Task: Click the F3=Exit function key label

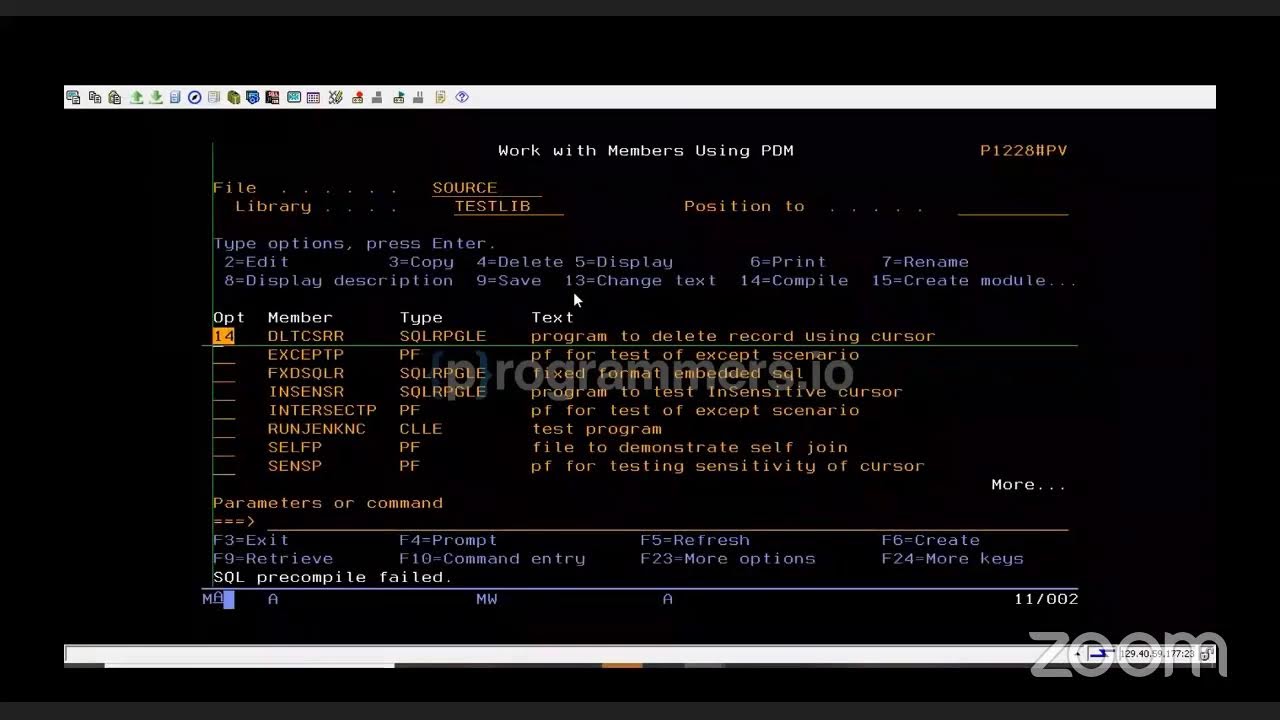Action: pyautogui.click(x=251, y=540)
